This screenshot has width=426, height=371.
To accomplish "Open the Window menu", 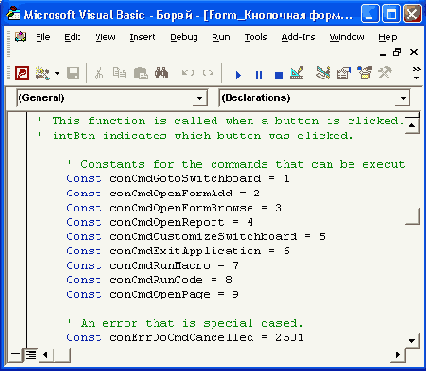I will click(347, 37).
